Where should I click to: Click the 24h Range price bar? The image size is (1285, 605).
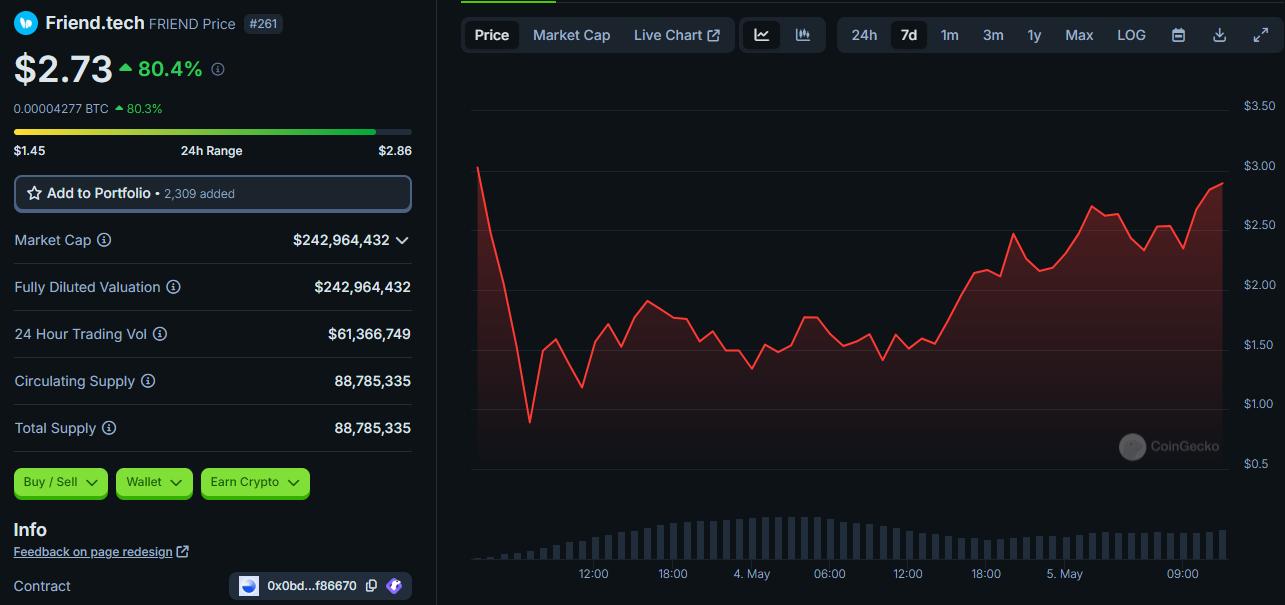pyautogui.click(x=212, y=132)
